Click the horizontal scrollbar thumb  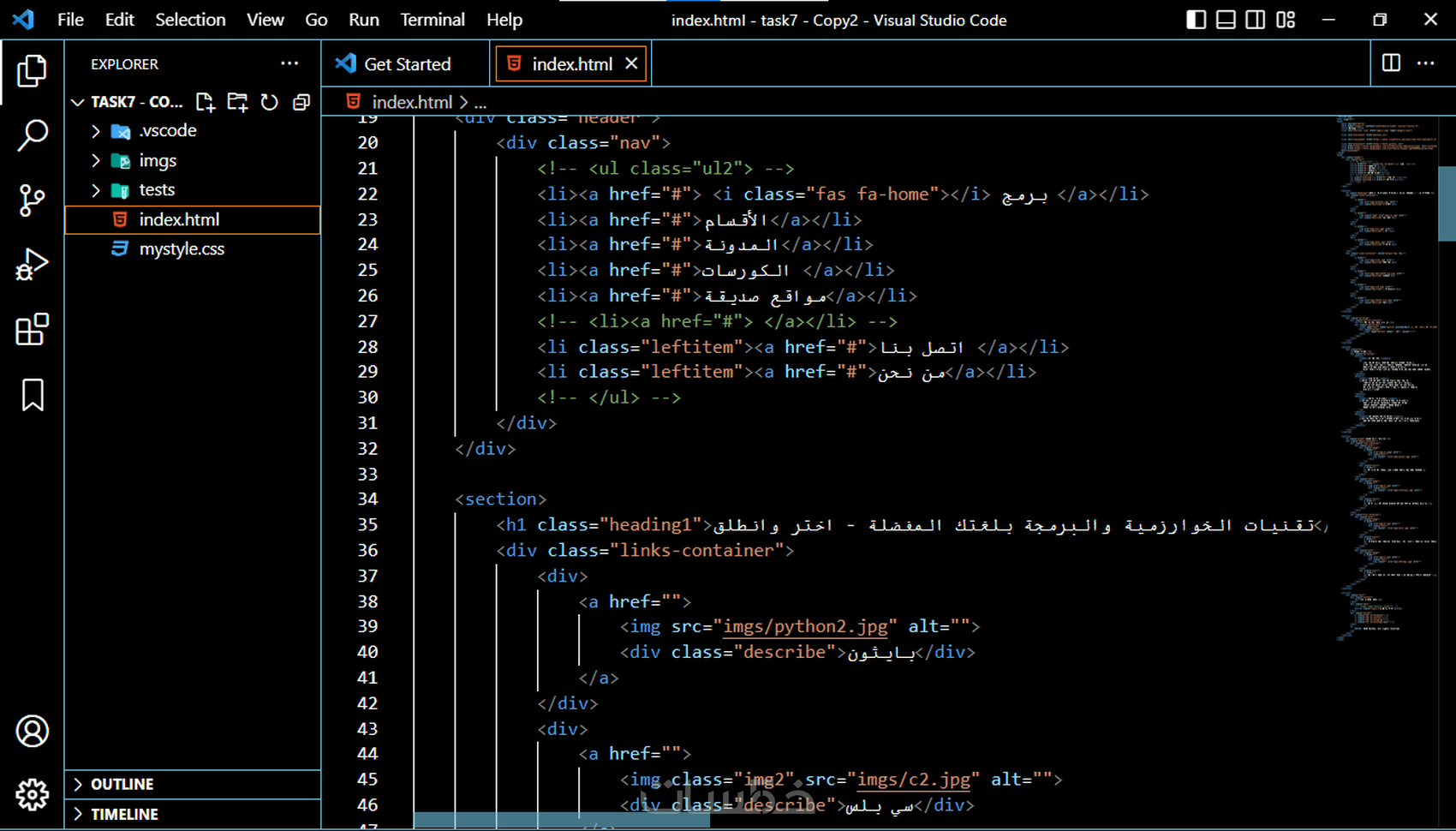pos(562,820)
